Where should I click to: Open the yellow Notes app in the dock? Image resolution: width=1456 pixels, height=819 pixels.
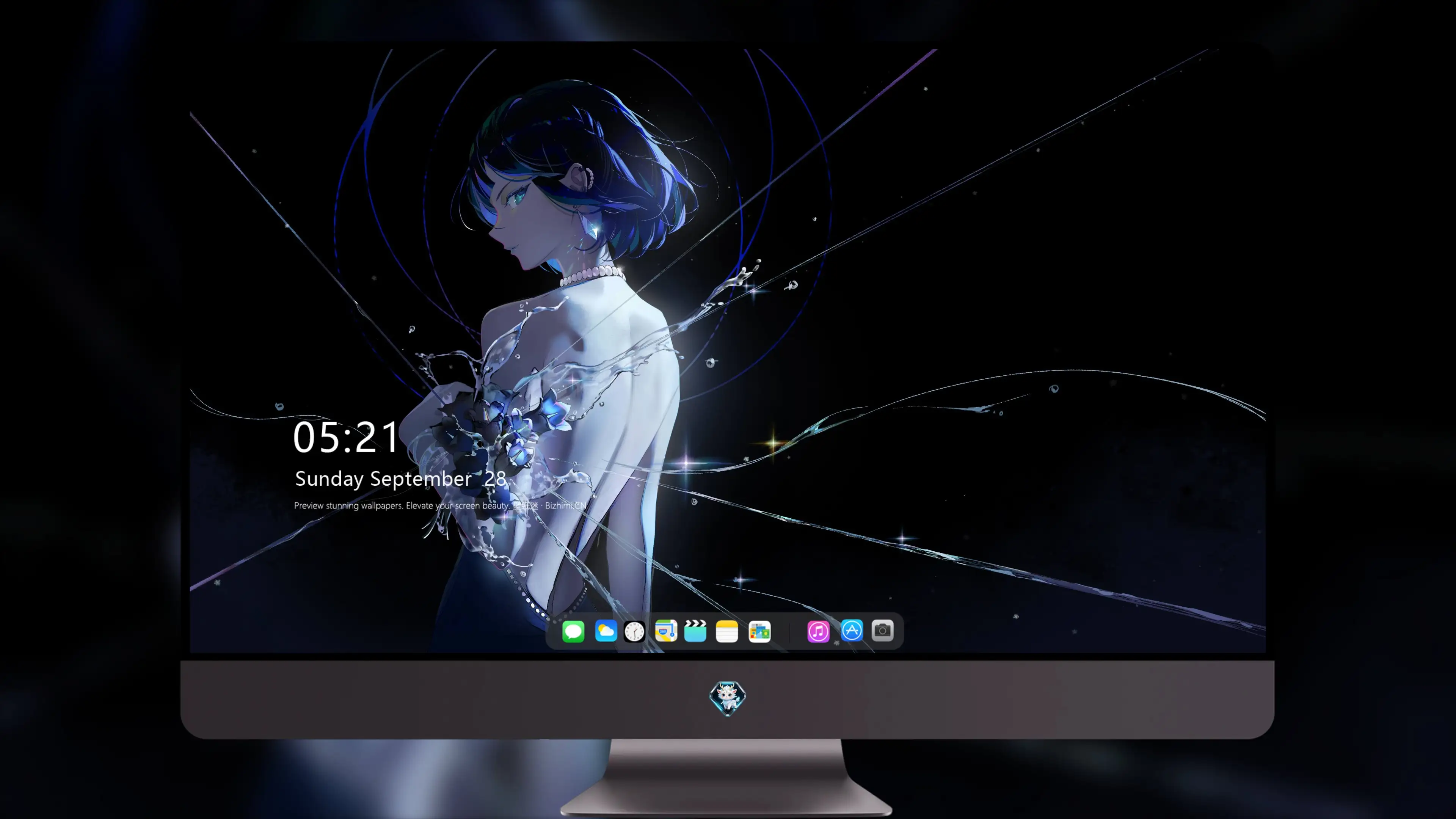pyautogui.click(x=727, y=631)
